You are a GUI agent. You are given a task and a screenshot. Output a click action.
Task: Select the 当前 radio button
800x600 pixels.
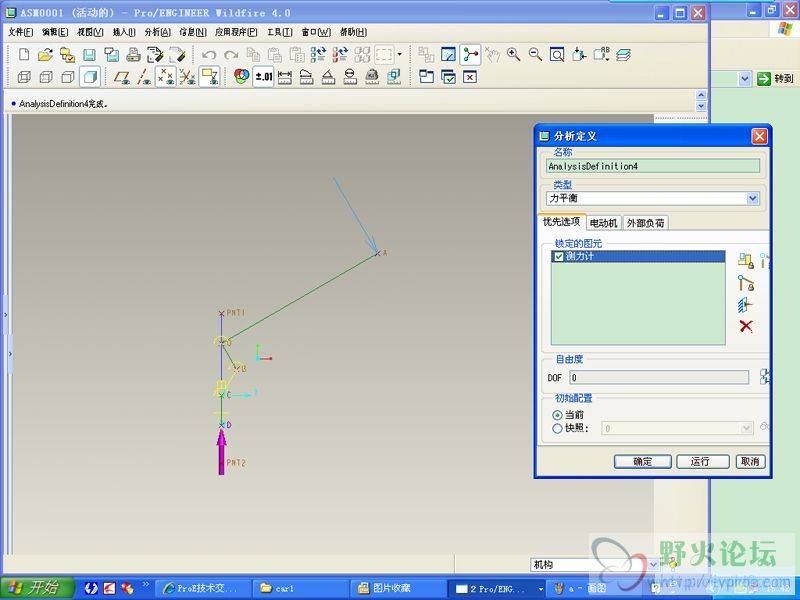pos(558,414)
